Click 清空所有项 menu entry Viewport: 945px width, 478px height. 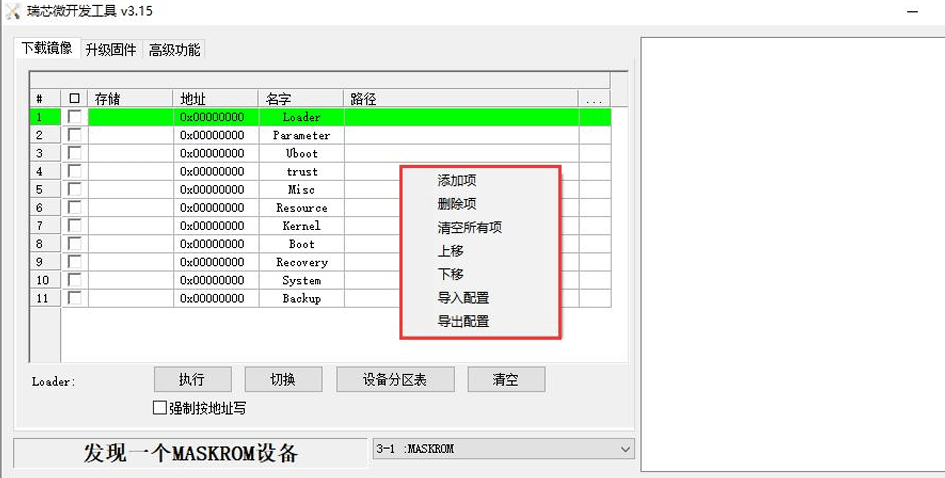click(x=469, y=228)
